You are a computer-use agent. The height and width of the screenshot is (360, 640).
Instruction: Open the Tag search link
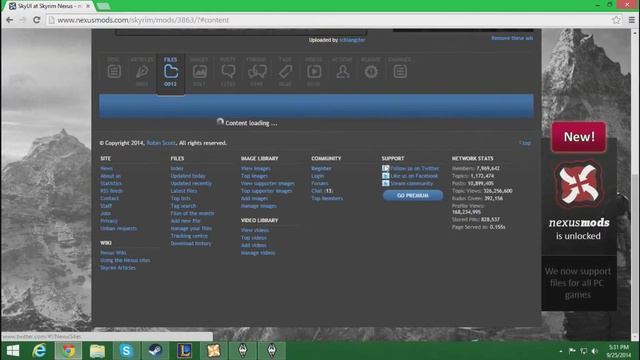coord(183,206)
